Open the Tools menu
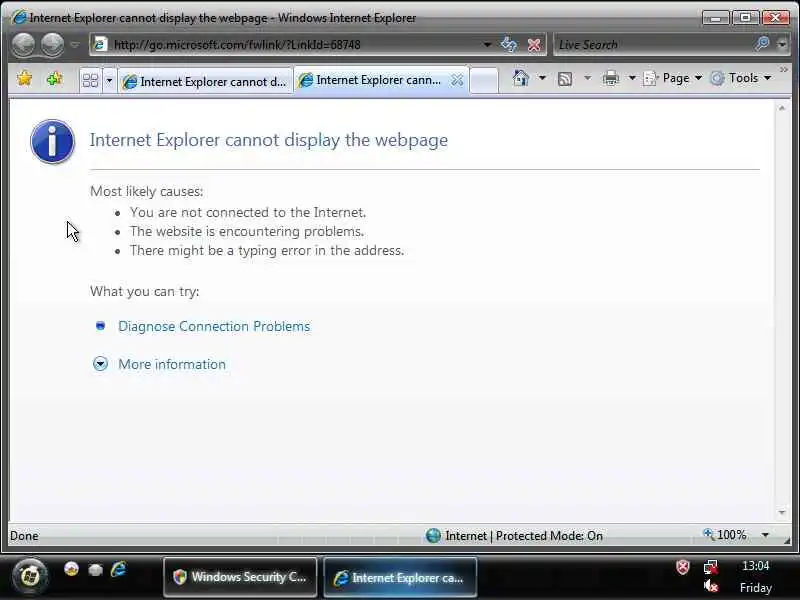This screenshot has height=600, width=800. pyautogui.click(x=741, y=78)
